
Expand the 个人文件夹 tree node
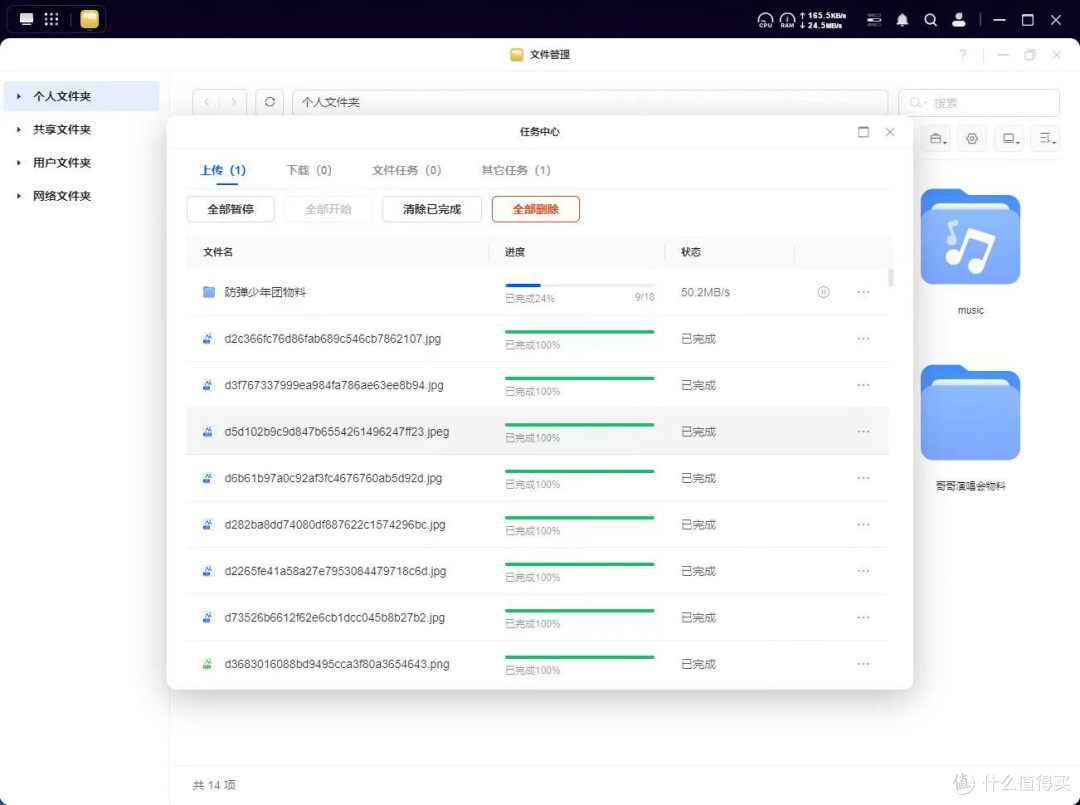pos(19,96)
